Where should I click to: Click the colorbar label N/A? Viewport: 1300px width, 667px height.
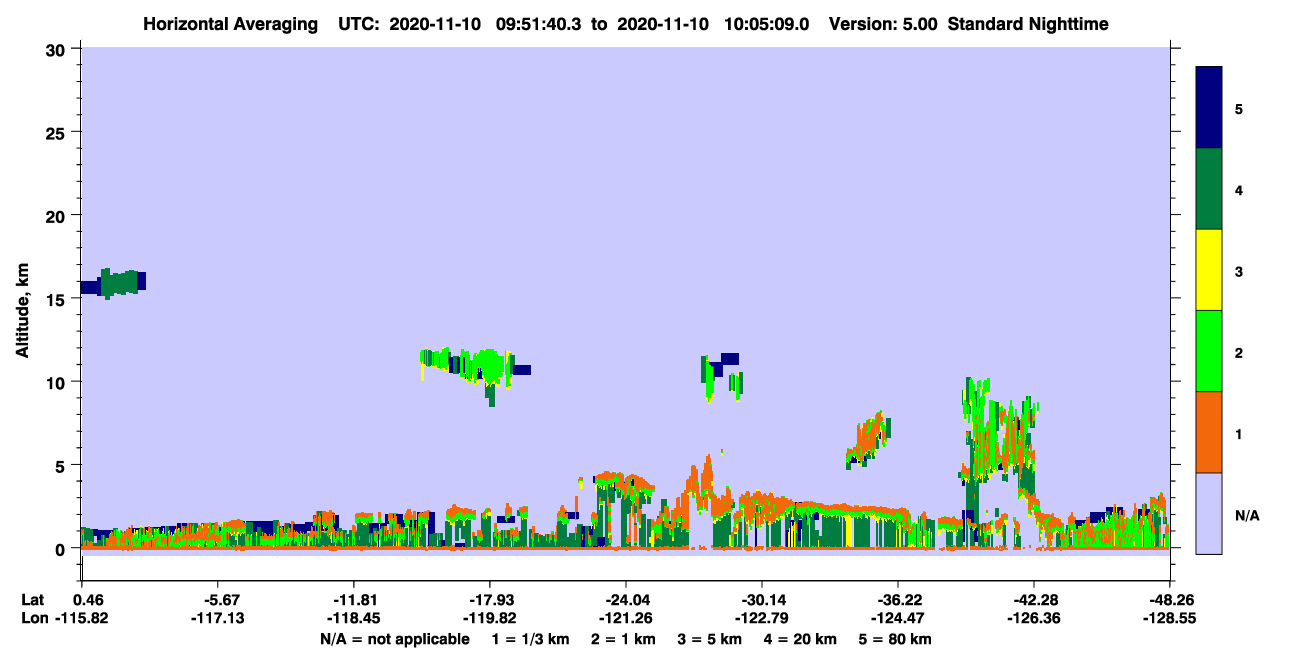(1246, 515)
